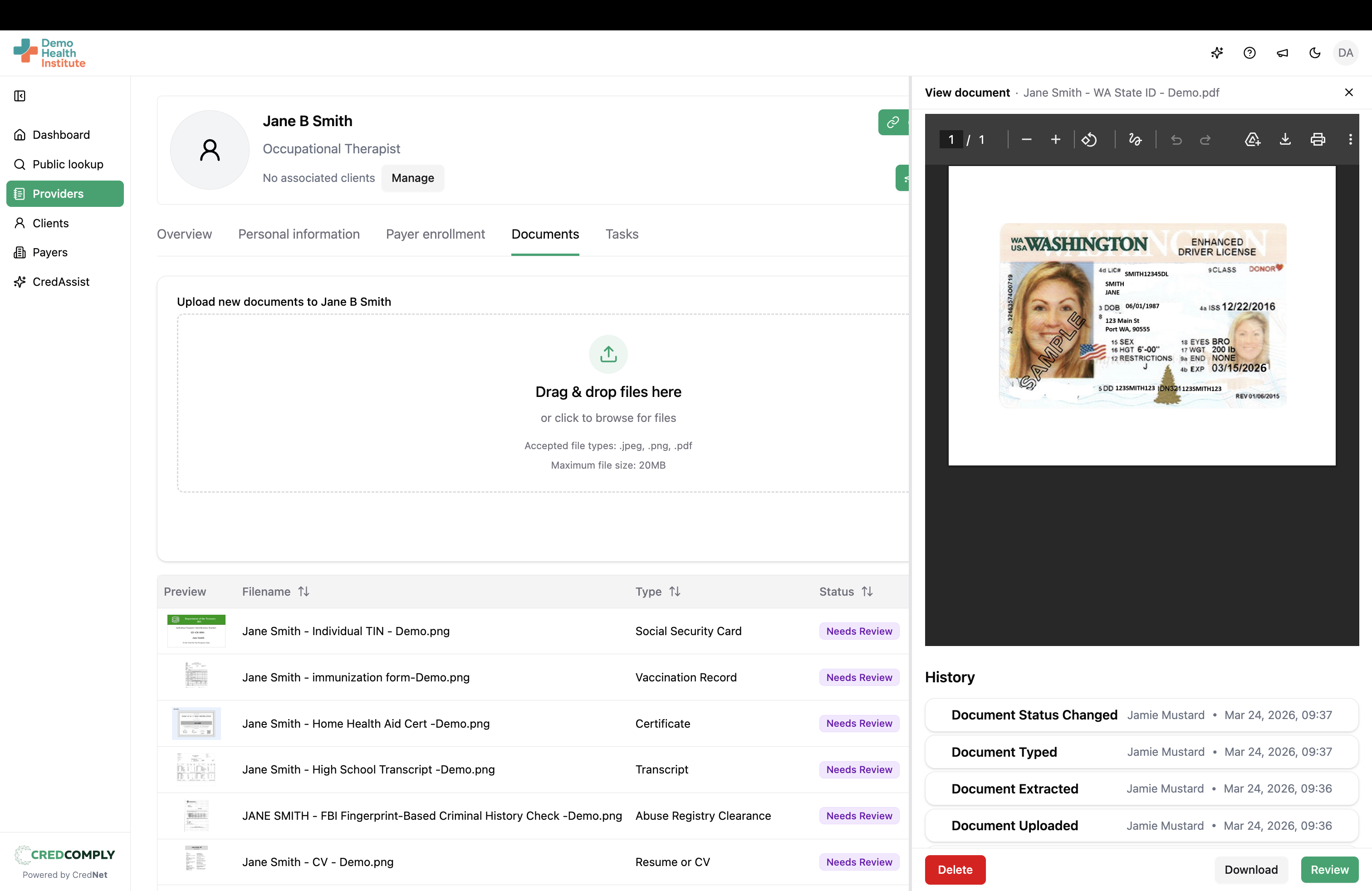
Task: Click the green Review button
Action: coord(1329,869)
